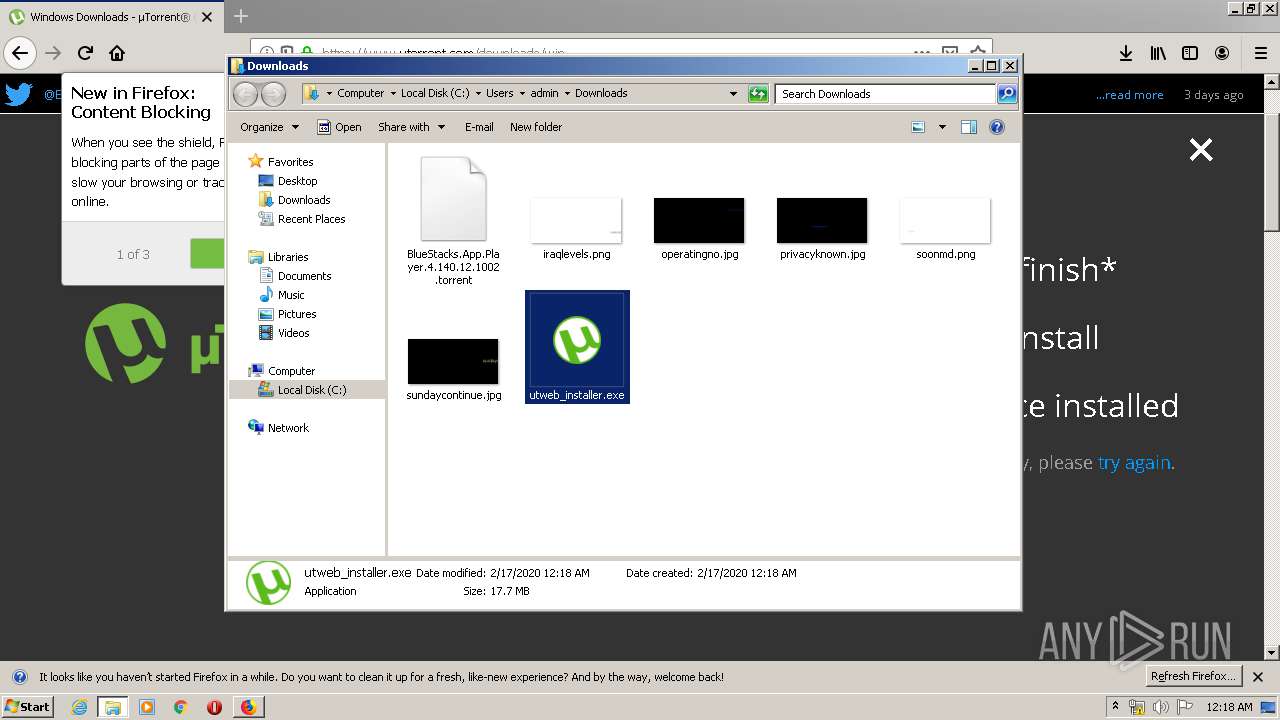1280x720 pixels.
Task: Select soonmd.png file
Action: [x=945, y=228]
